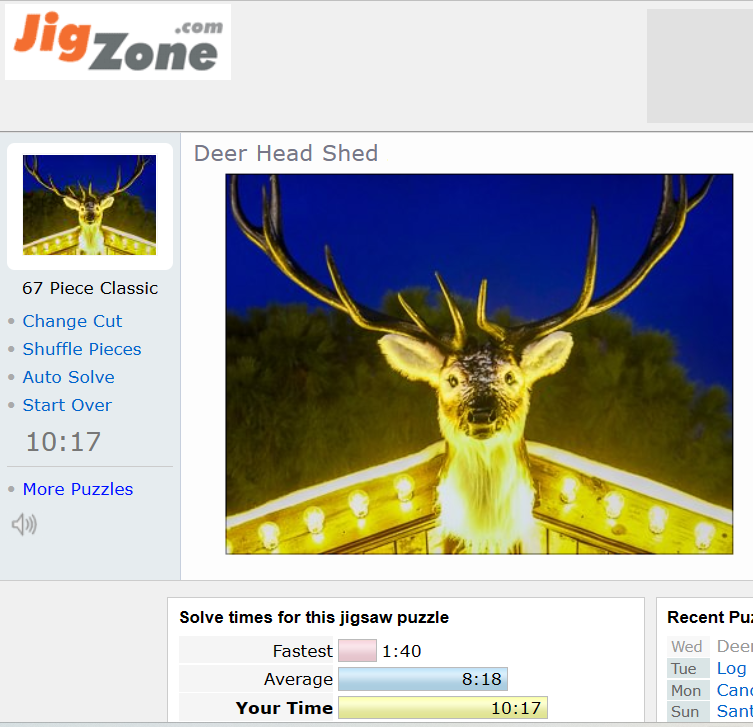
Task: Click the Fastest row label
Action: 303,651
